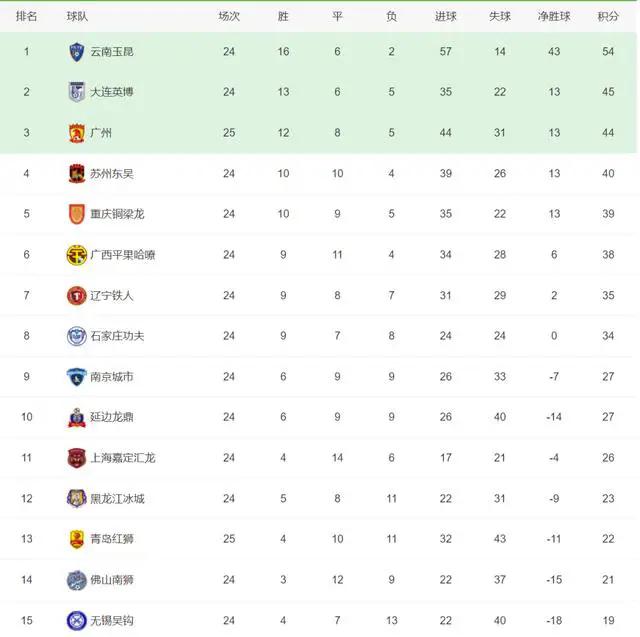Image resolution: width=640 pixels, height=637 pixels.
Task: Click the 广西平果哈嘹 yellow round logo
Action: point(76,255)
